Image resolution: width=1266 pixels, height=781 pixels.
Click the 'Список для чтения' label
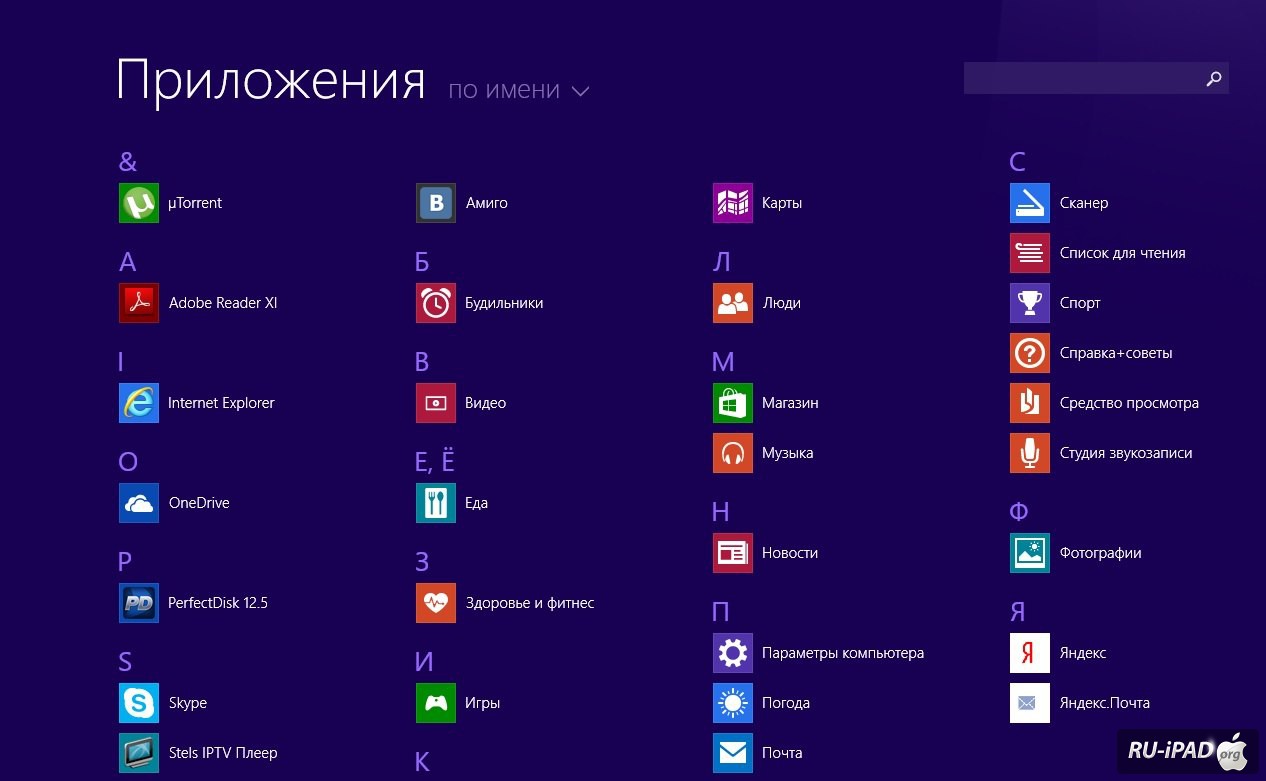point(1123,253)
